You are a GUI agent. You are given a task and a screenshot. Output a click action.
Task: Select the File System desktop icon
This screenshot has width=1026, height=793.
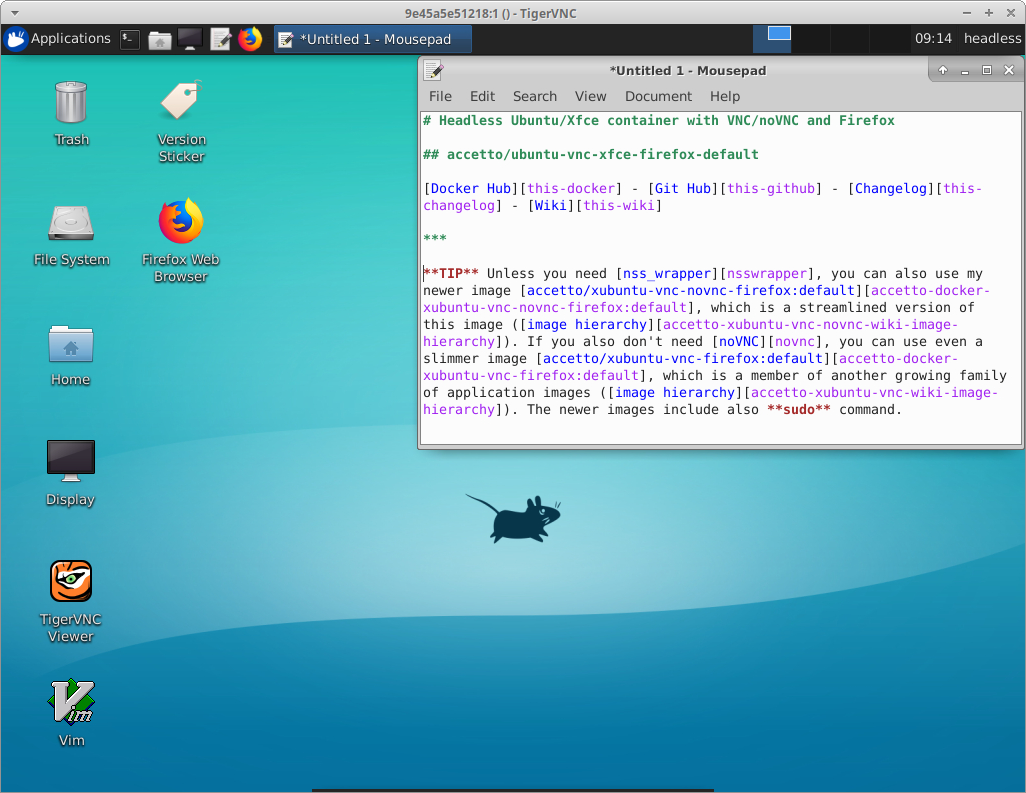pyautogui.click(x=71, y=236)
